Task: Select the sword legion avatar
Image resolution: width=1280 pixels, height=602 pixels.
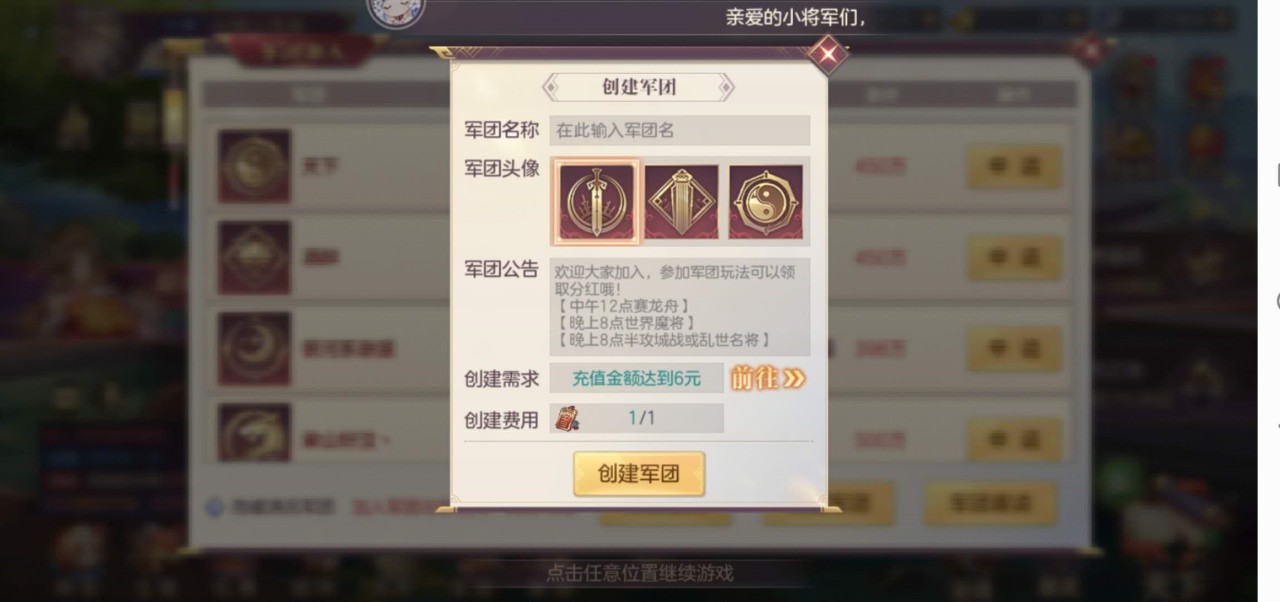Action: coord(596,202)
